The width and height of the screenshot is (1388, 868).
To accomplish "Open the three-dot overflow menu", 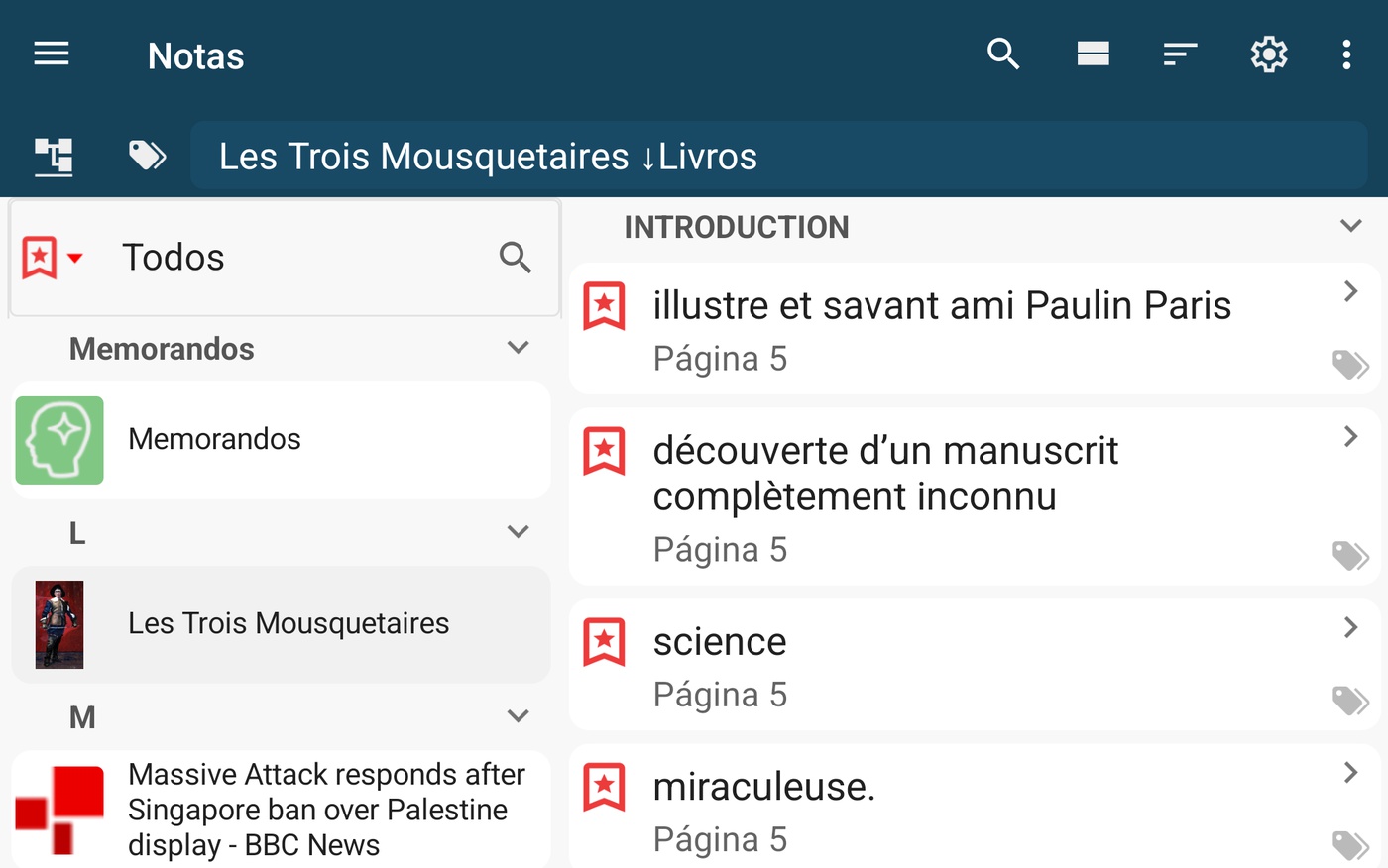I will (x=1346, y=54).
